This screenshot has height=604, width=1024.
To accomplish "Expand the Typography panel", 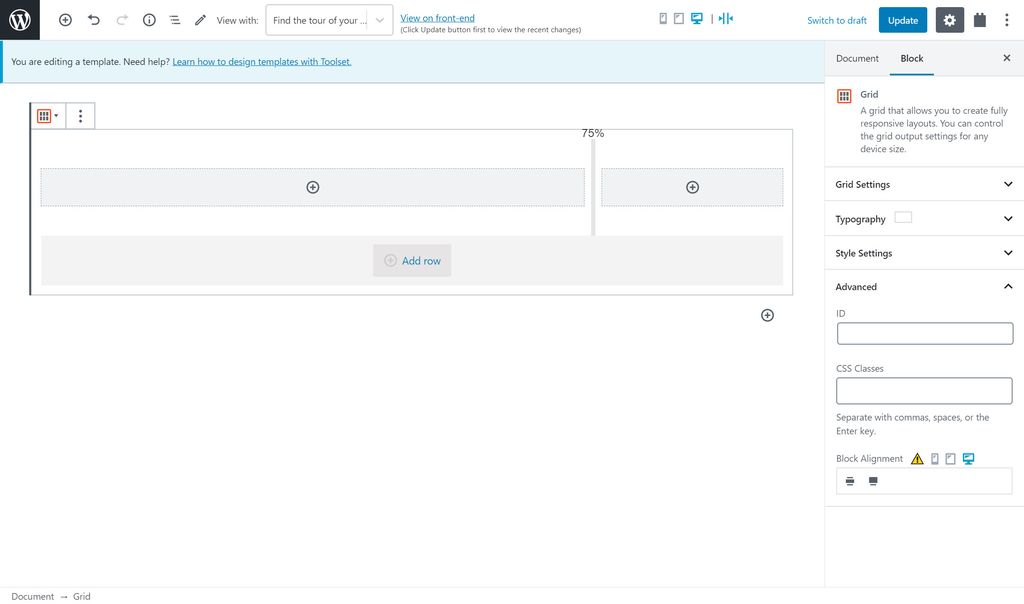I will (924, 219).
